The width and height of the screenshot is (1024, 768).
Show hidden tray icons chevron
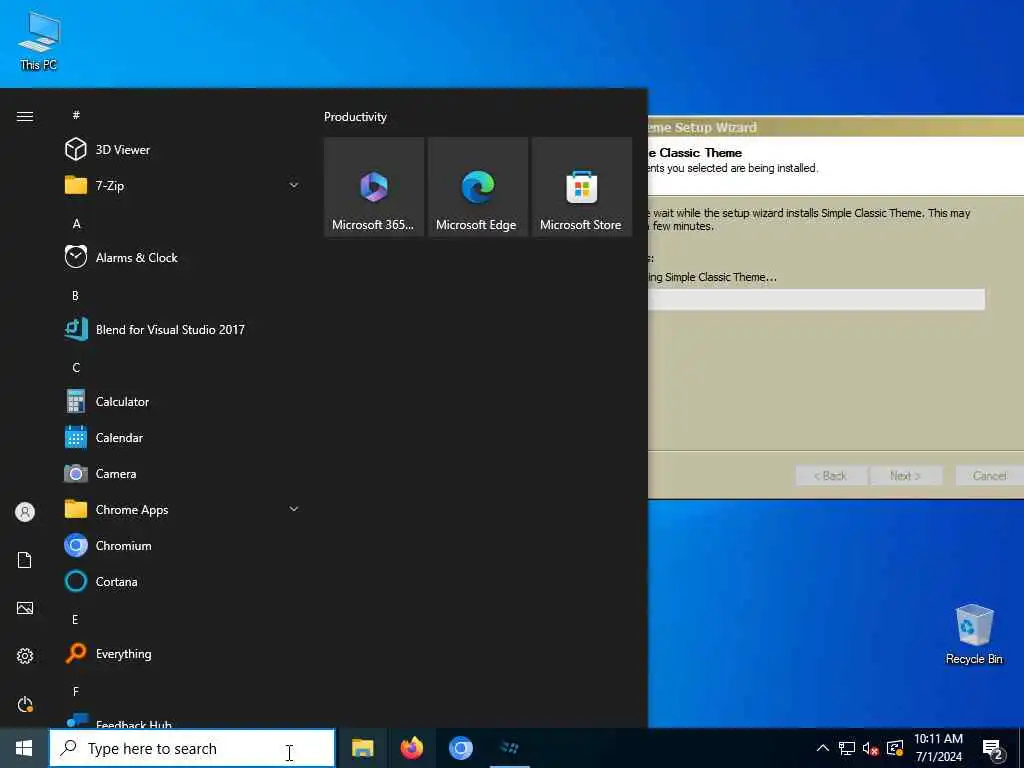coord(823,748)
